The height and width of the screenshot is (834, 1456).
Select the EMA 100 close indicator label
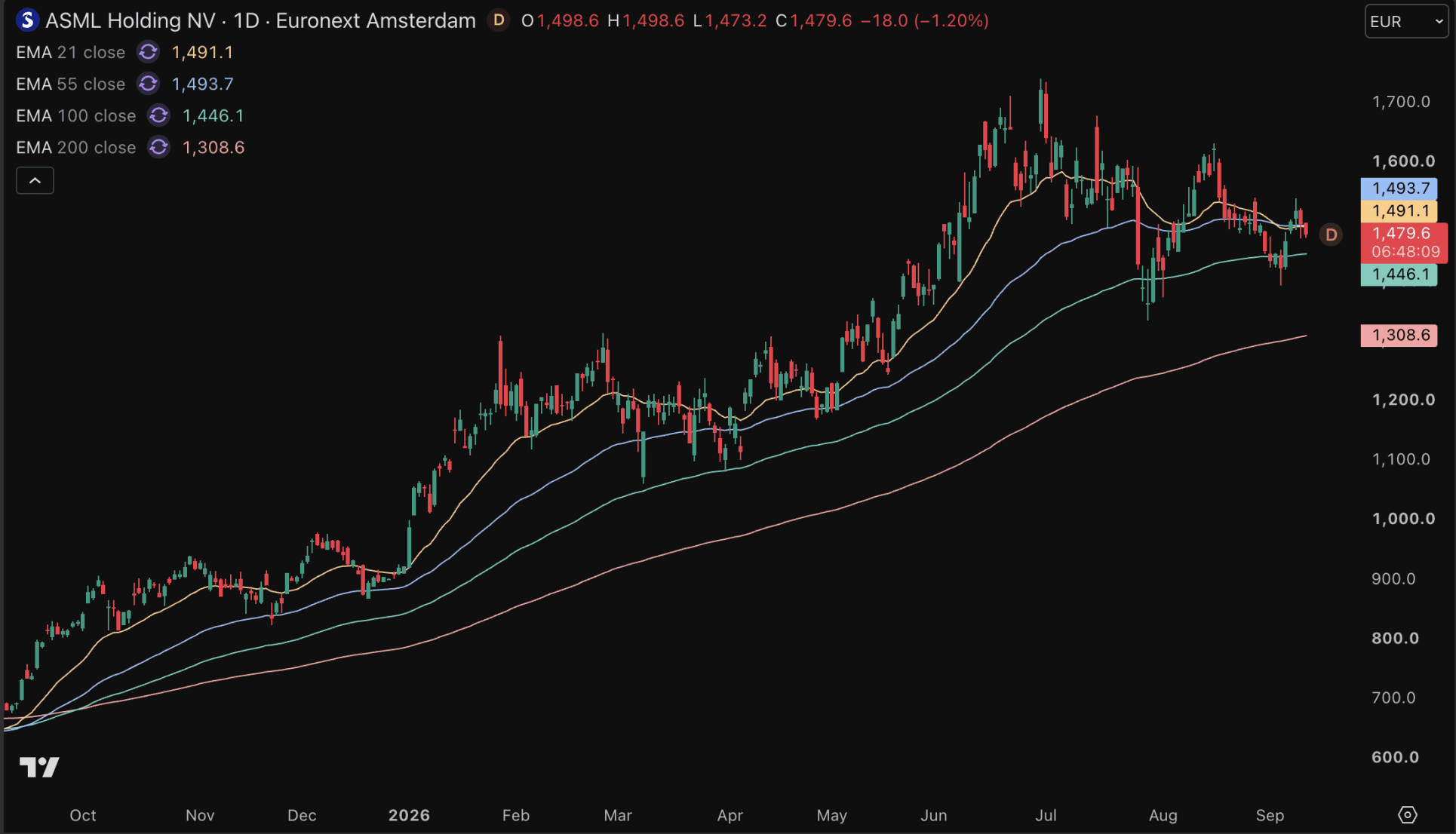75,115
